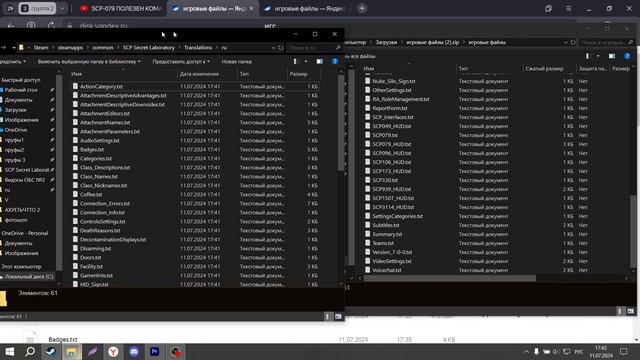This screenshot has height=360, width=640.
Task: Select Connection_Errors.txt file
Action: click(105, 203)
